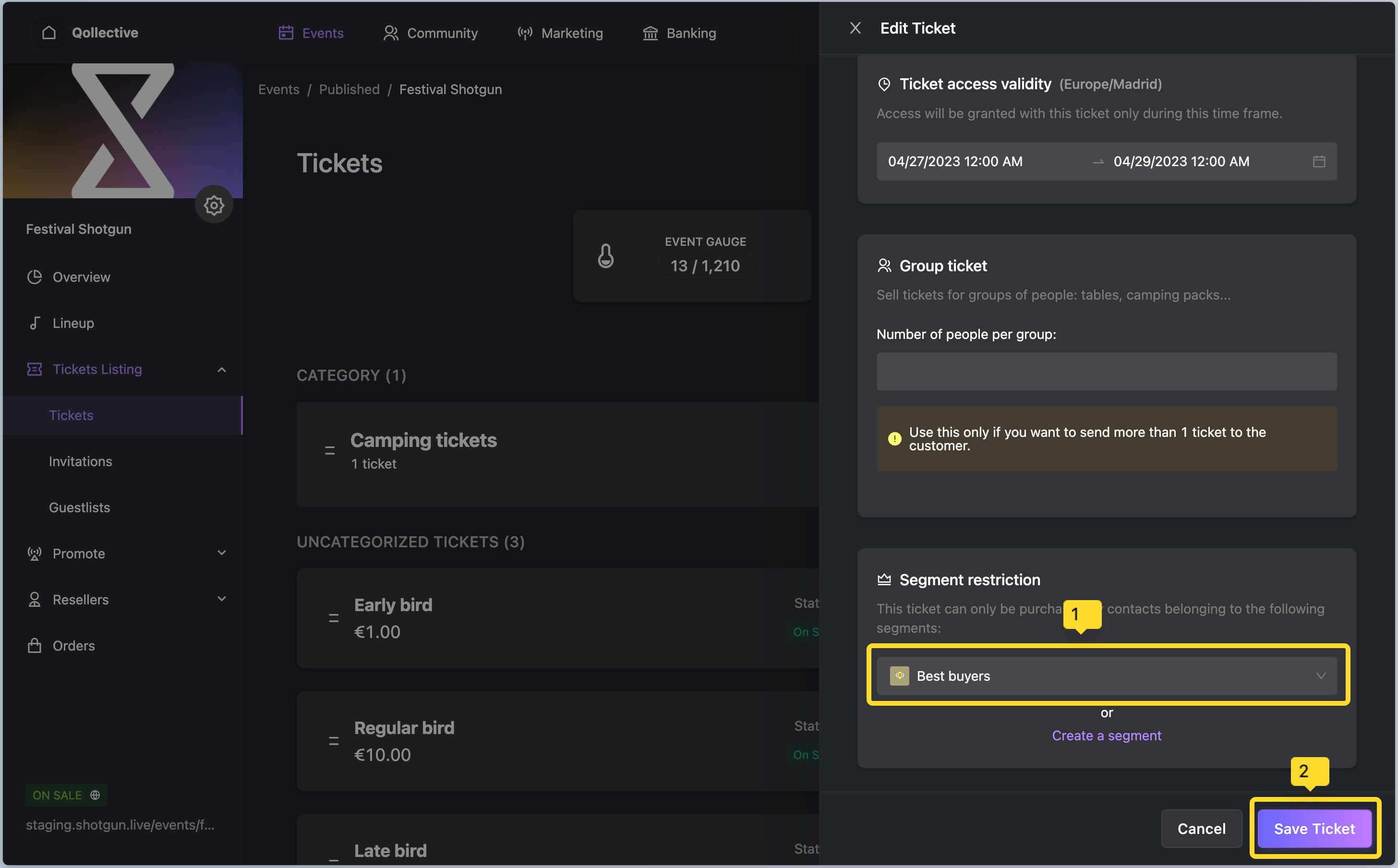The width and height of the screenshot is (1398, 868).
Task: Click the Cancel button
Action: [1201, 828]
